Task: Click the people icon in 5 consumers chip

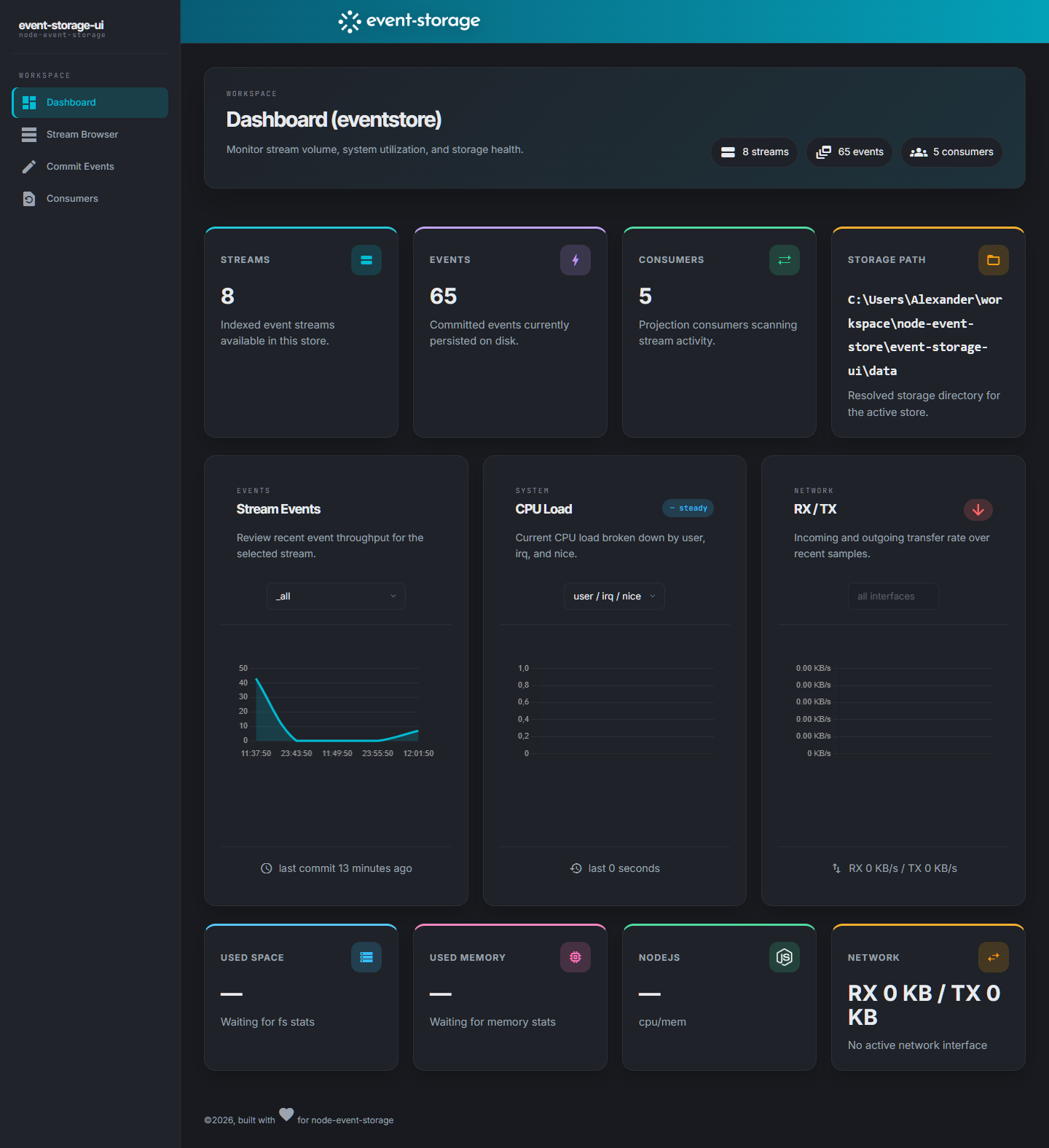Action: 919,152
